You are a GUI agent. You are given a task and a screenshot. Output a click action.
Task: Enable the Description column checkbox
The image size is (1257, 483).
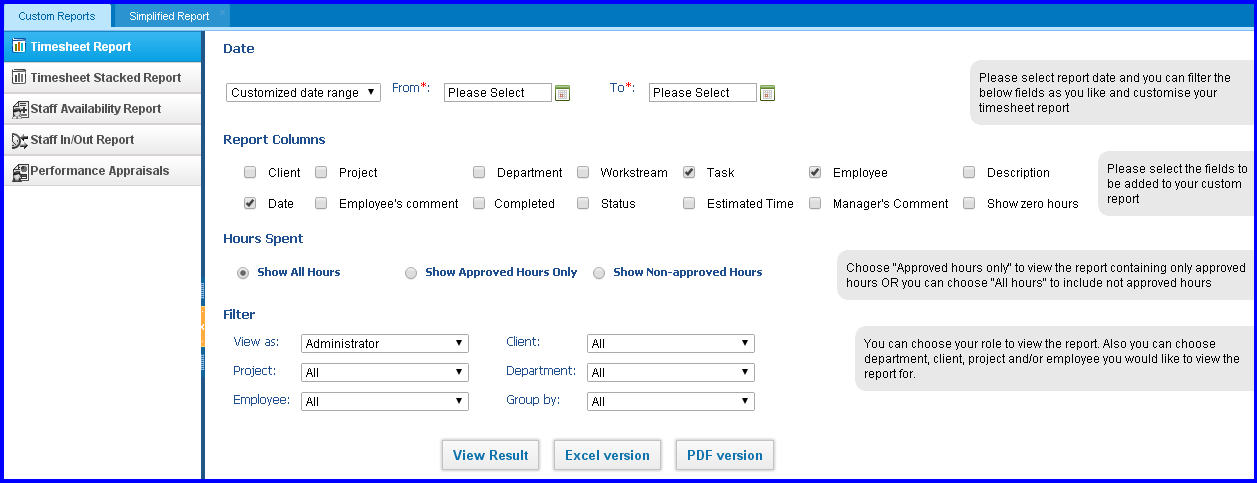969,172
